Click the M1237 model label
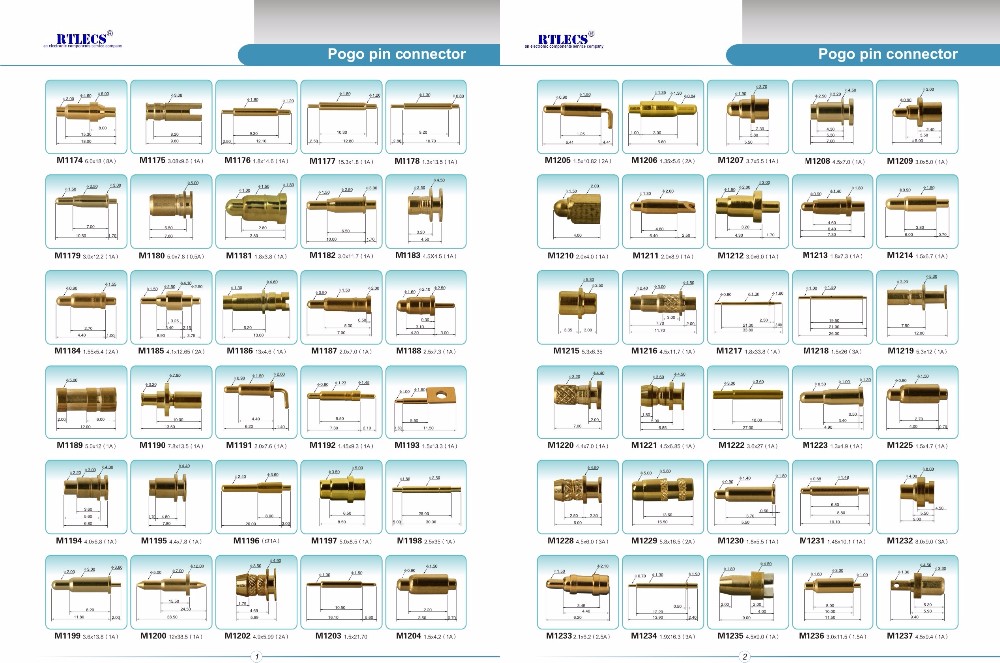The height and width of the screenshot is (663, 1000). pyautogui.click(x=903, y=635)
